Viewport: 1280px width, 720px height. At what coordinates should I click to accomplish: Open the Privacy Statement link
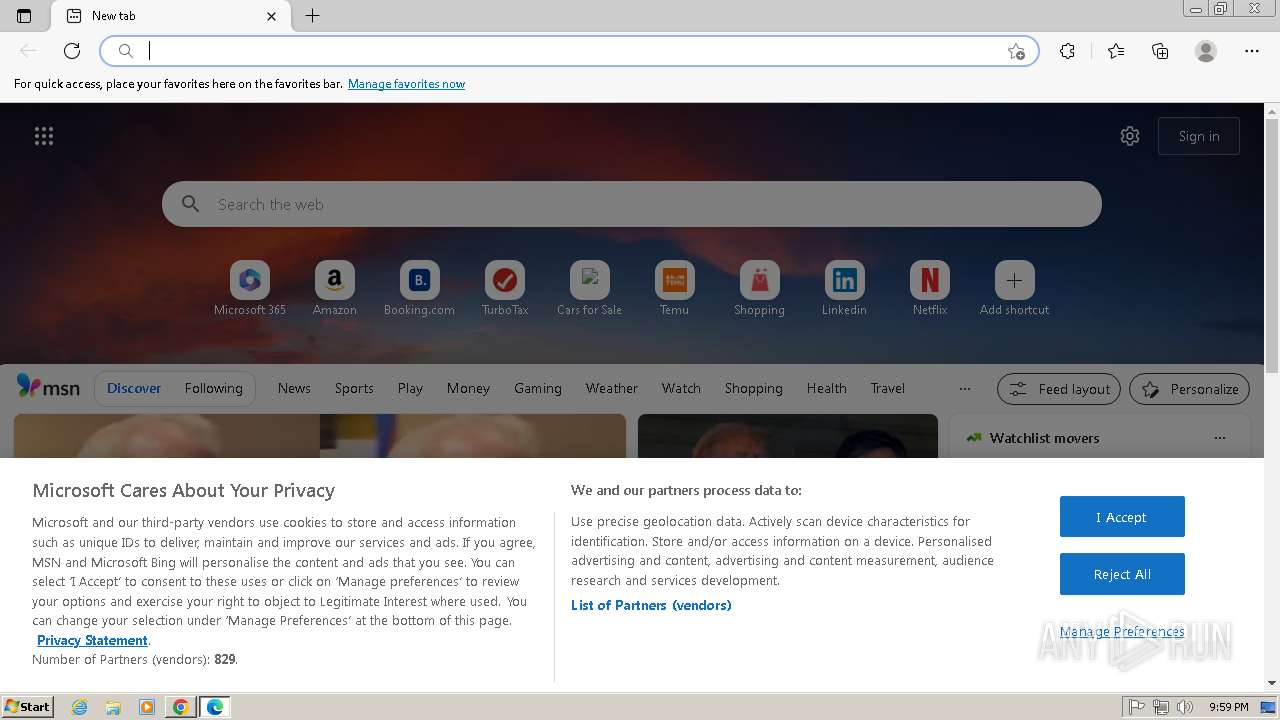(92, 640)
